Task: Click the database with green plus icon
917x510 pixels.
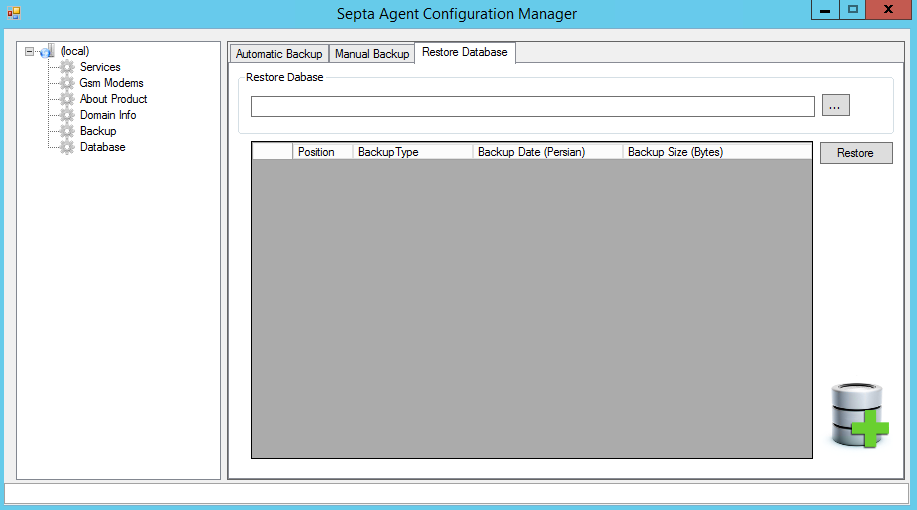Action: pos(860,415)
